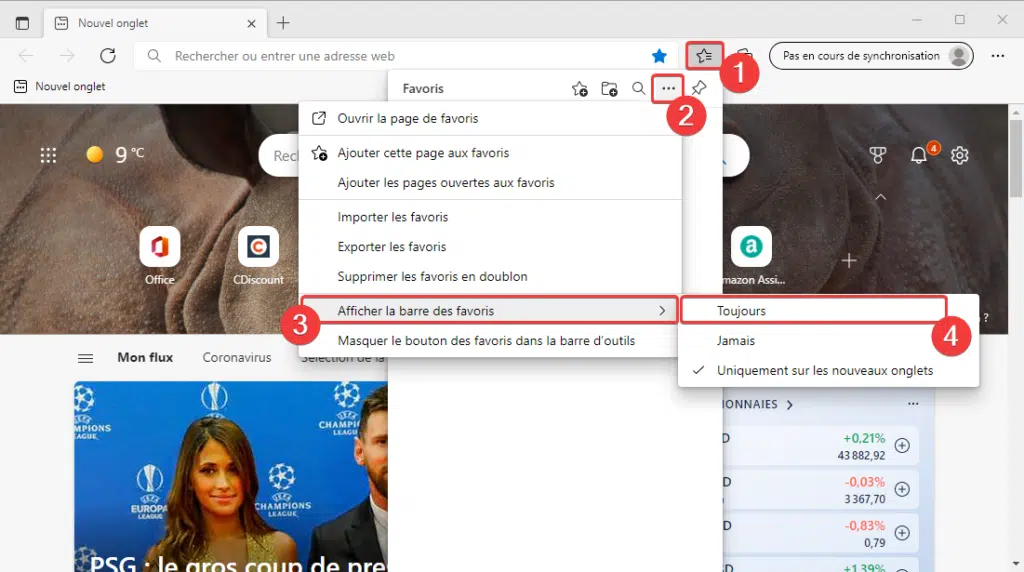Select Exporter les favoris
The width and height of the screenshot is (1024, 572).
pos(490,247)
